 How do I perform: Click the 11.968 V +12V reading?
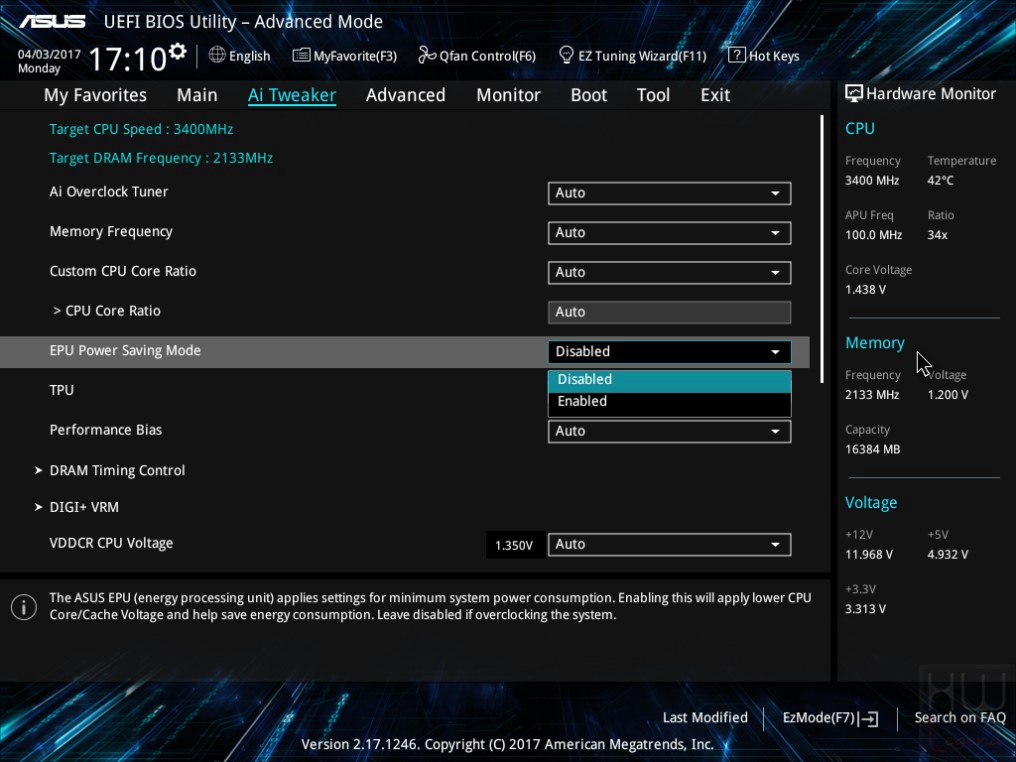[868, 555]
